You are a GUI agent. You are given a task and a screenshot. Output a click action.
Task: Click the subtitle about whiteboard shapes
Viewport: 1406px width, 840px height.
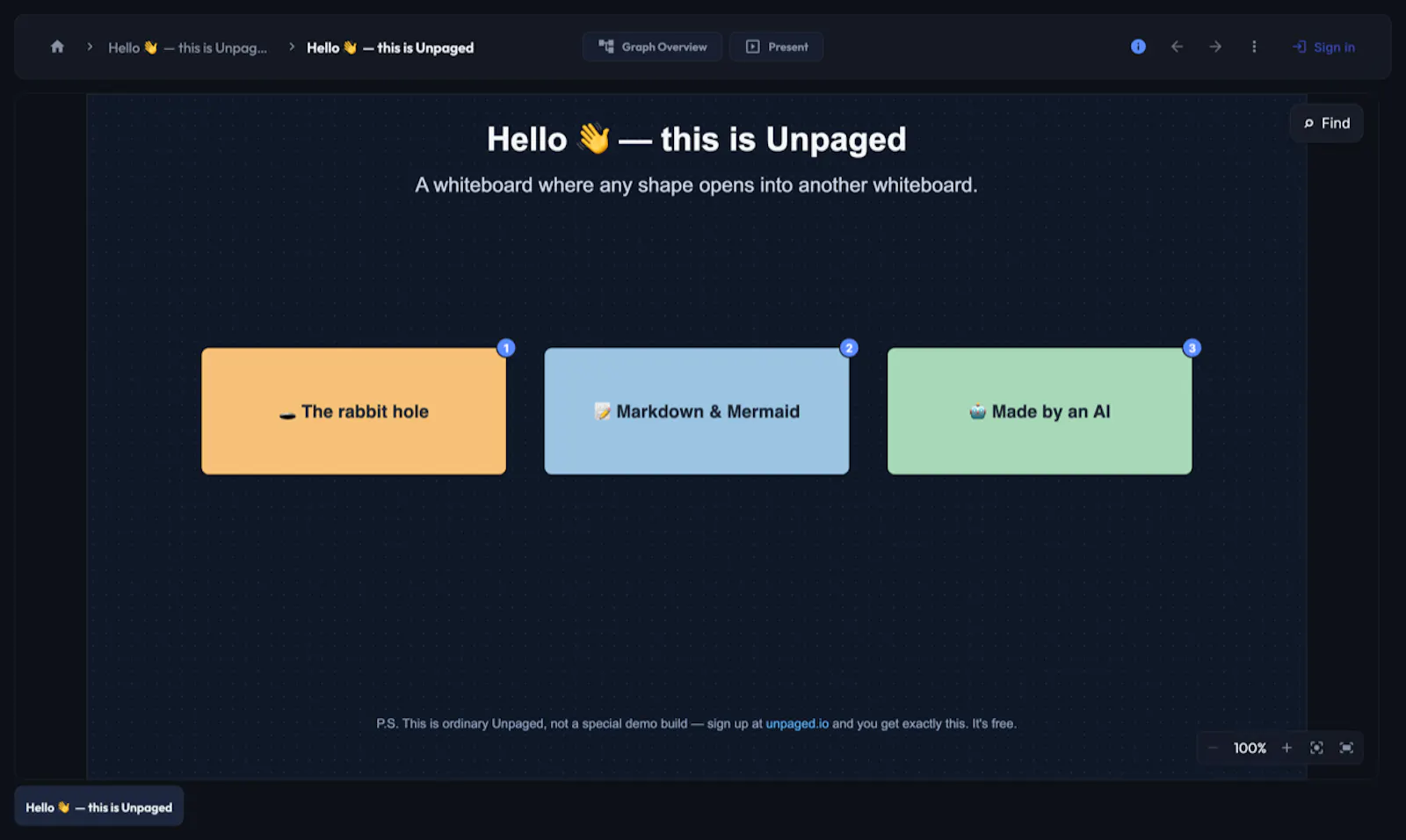click(696, 185)
